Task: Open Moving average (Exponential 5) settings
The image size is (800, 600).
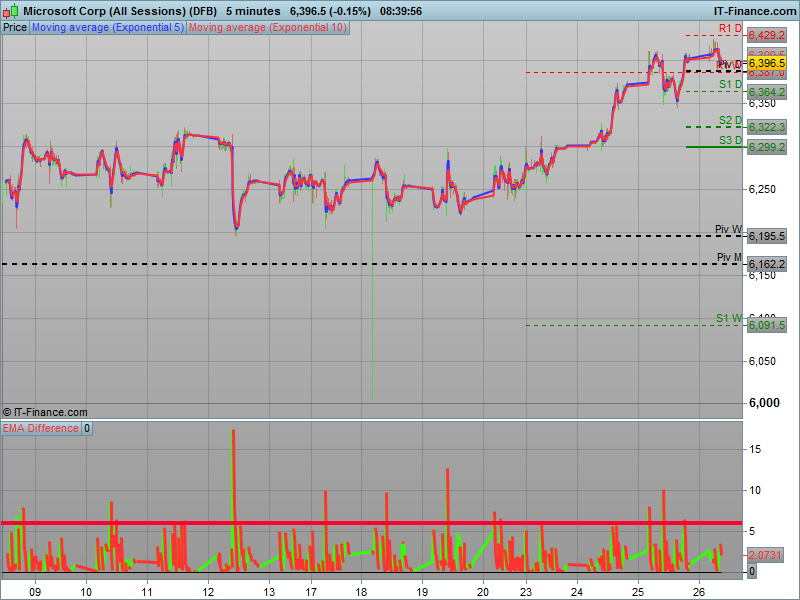Action: [108, 28]
